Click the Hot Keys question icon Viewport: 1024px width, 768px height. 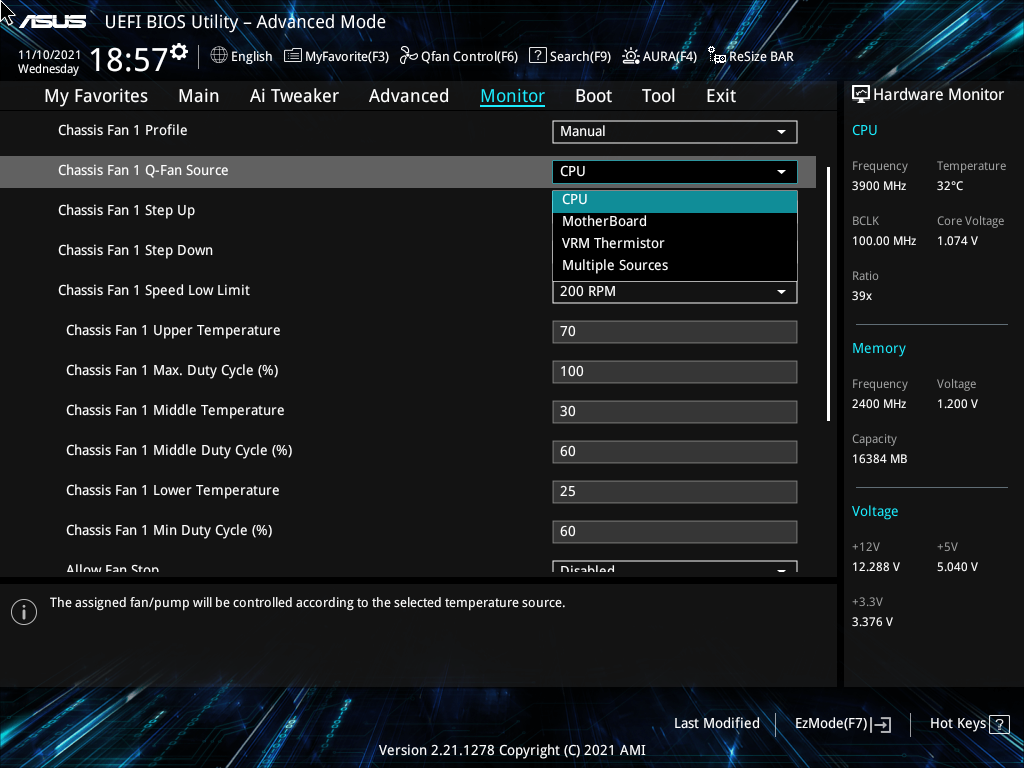click(999, 724)
